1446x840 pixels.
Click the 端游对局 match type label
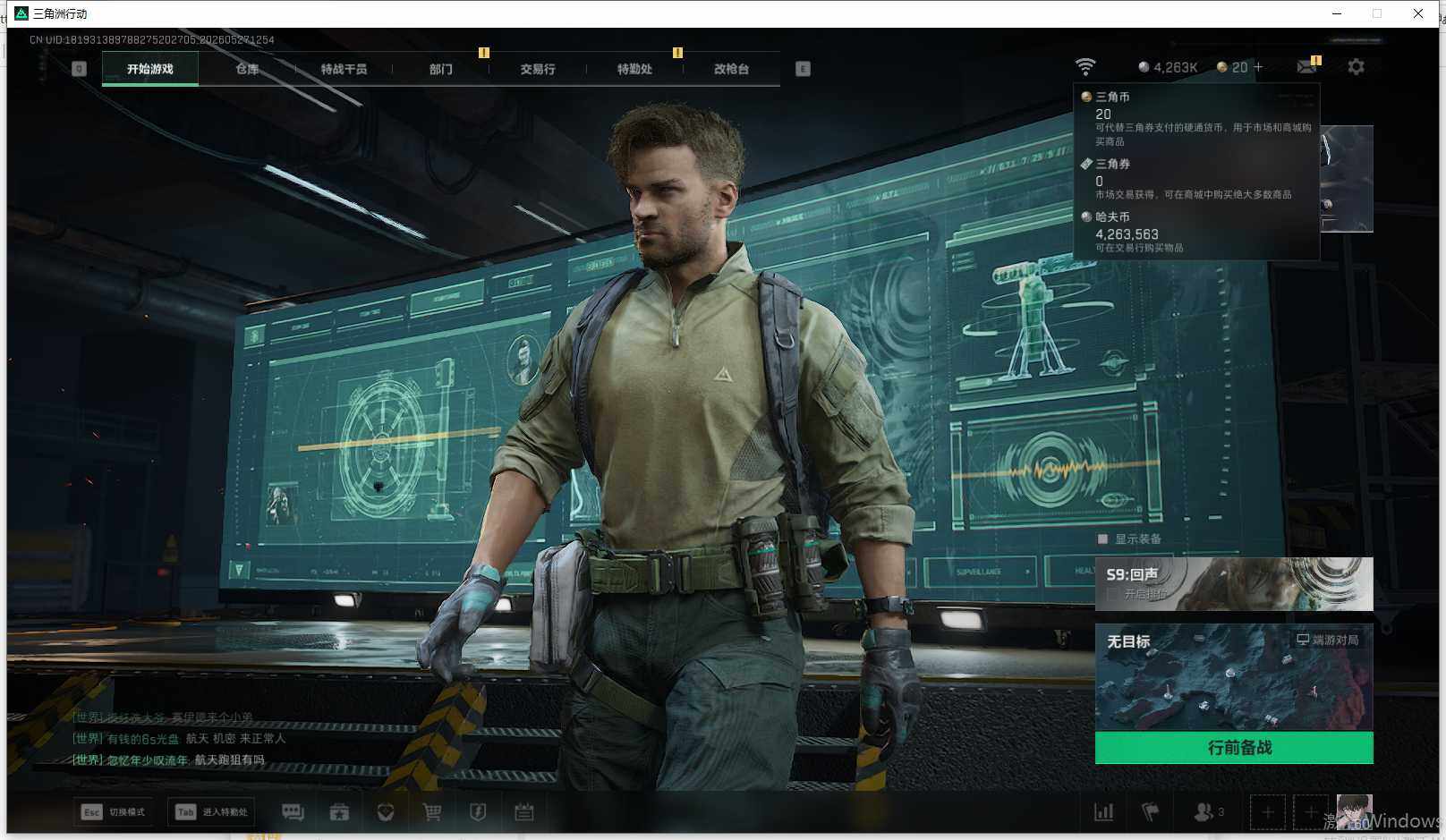click(1328, 640)
